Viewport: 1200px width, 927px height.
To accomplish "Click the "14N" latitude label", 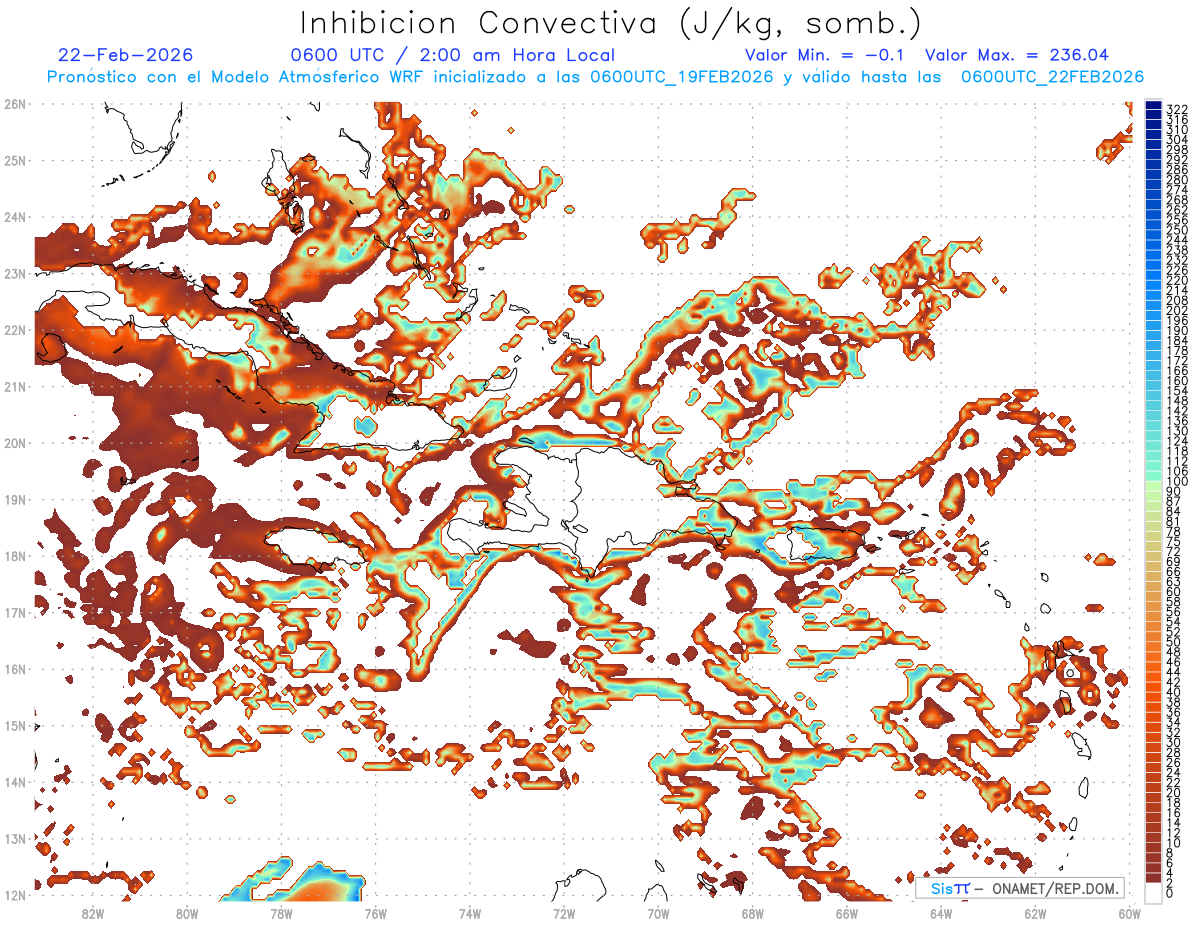I will [14, 782].
